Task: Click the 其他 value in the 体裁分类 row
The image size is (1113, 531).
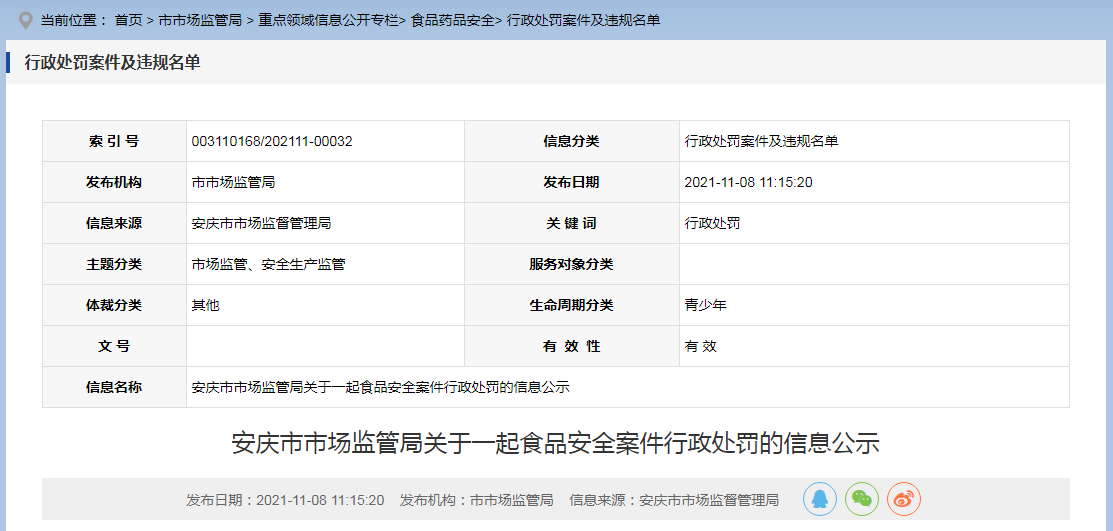Action: 205,305
